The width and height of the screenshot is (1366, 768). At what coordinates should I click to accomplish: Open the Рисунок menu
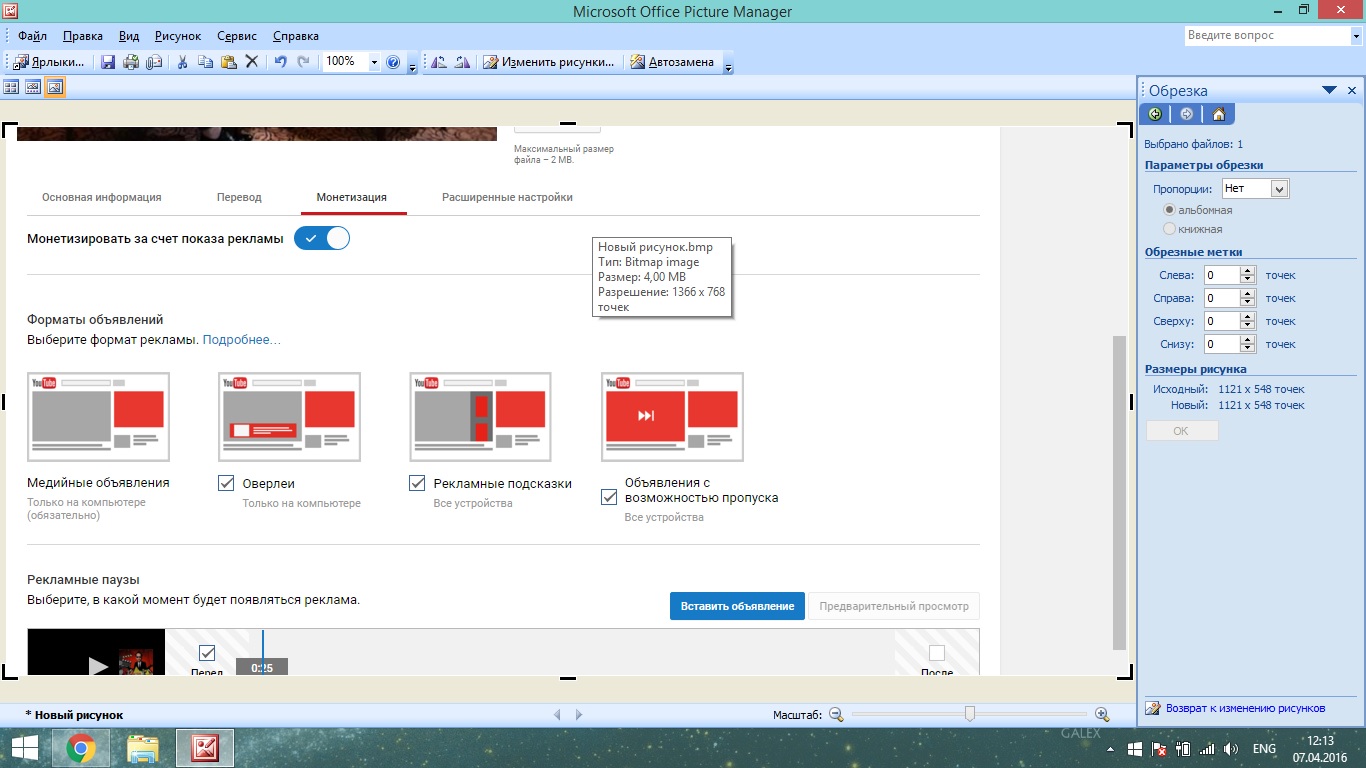pos(178,36)
